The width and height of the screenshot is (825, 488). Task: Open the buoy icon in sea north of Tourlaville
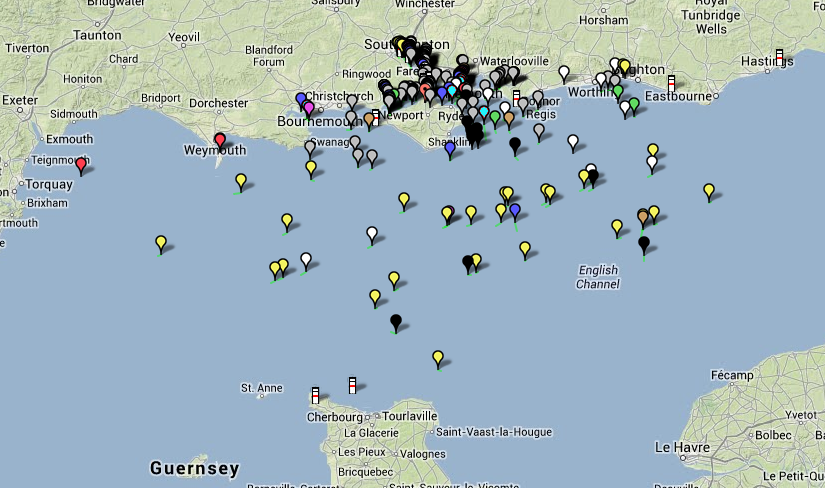tap(353, 385)
